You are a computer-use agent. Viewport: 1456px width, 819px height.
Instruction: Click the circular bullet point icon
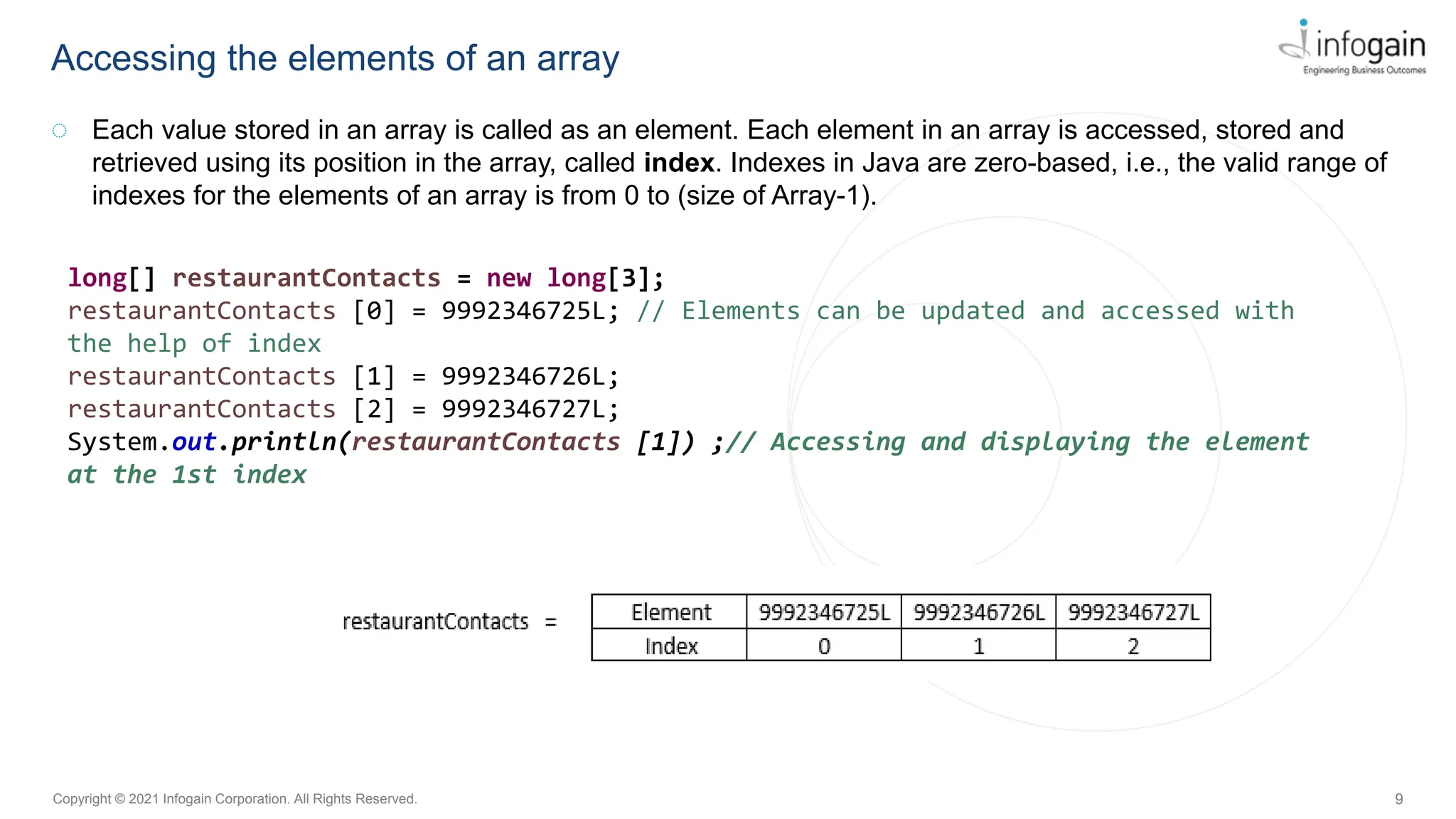(x=60, y=131)
